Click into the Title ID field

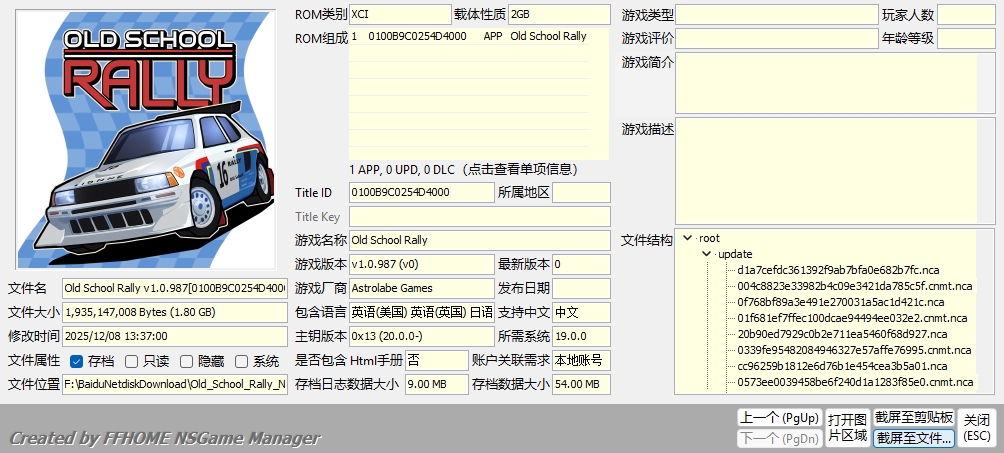pos(420,192)
